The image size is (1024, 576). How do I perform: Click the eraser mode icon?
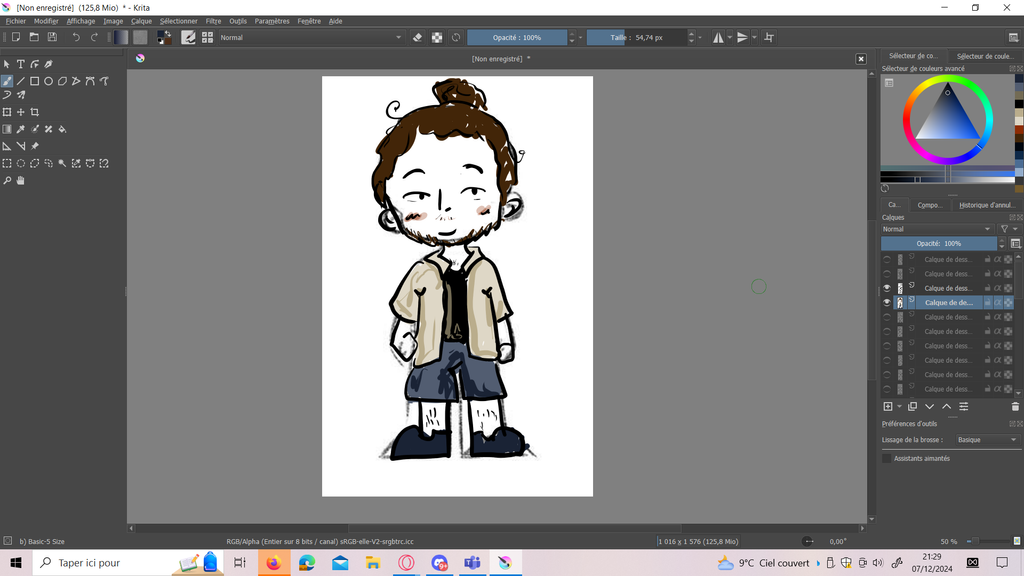[418, 37]
